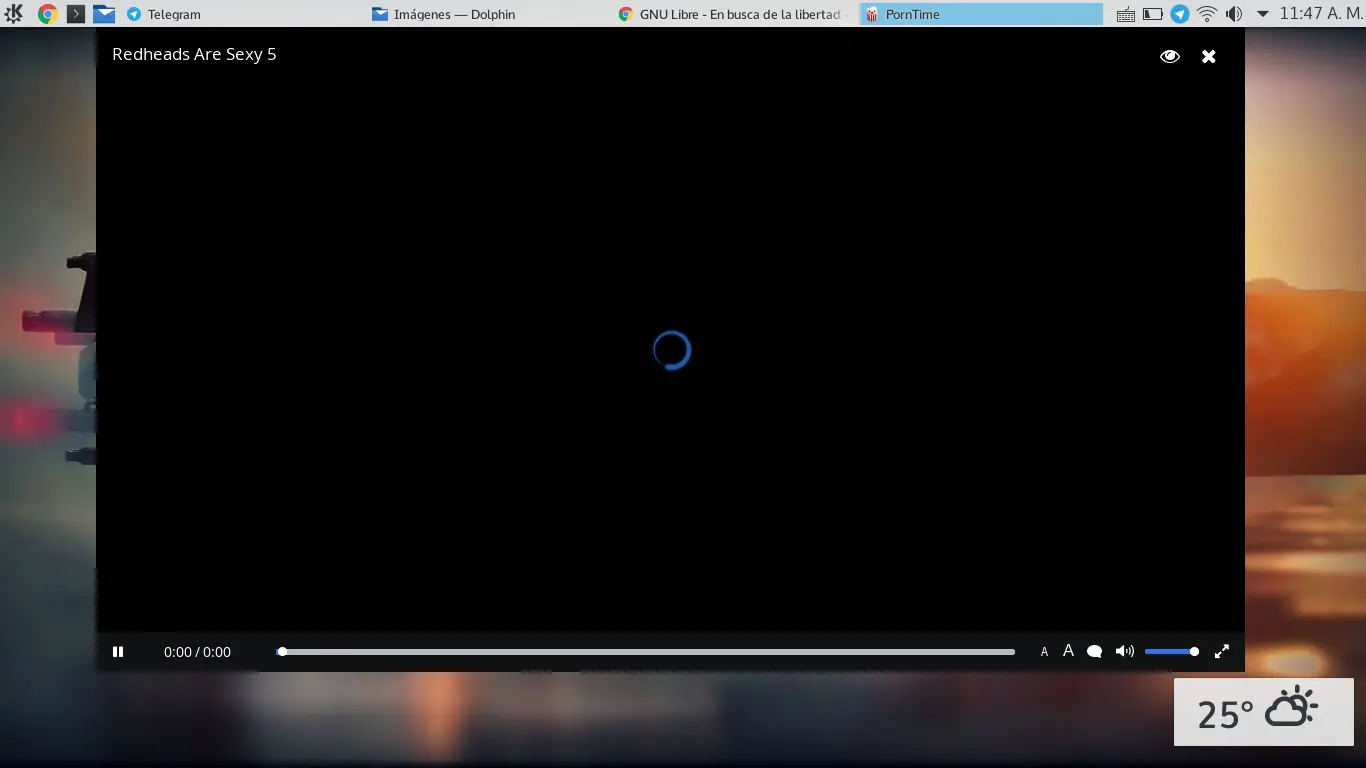Viewport: 1366px width, 768px height.
Task: Select the PornTime taskbar entry
Action: pyautogui.click(x=981, y=14)
